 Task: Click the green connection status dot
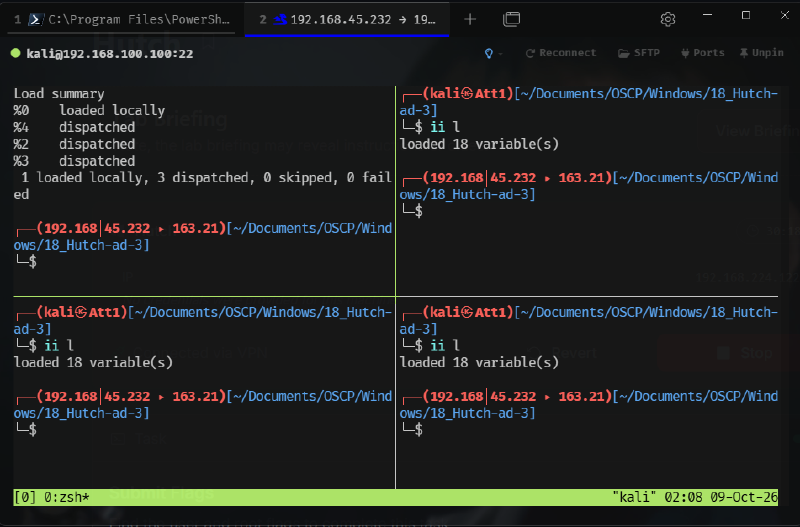(x=15, y=53)
